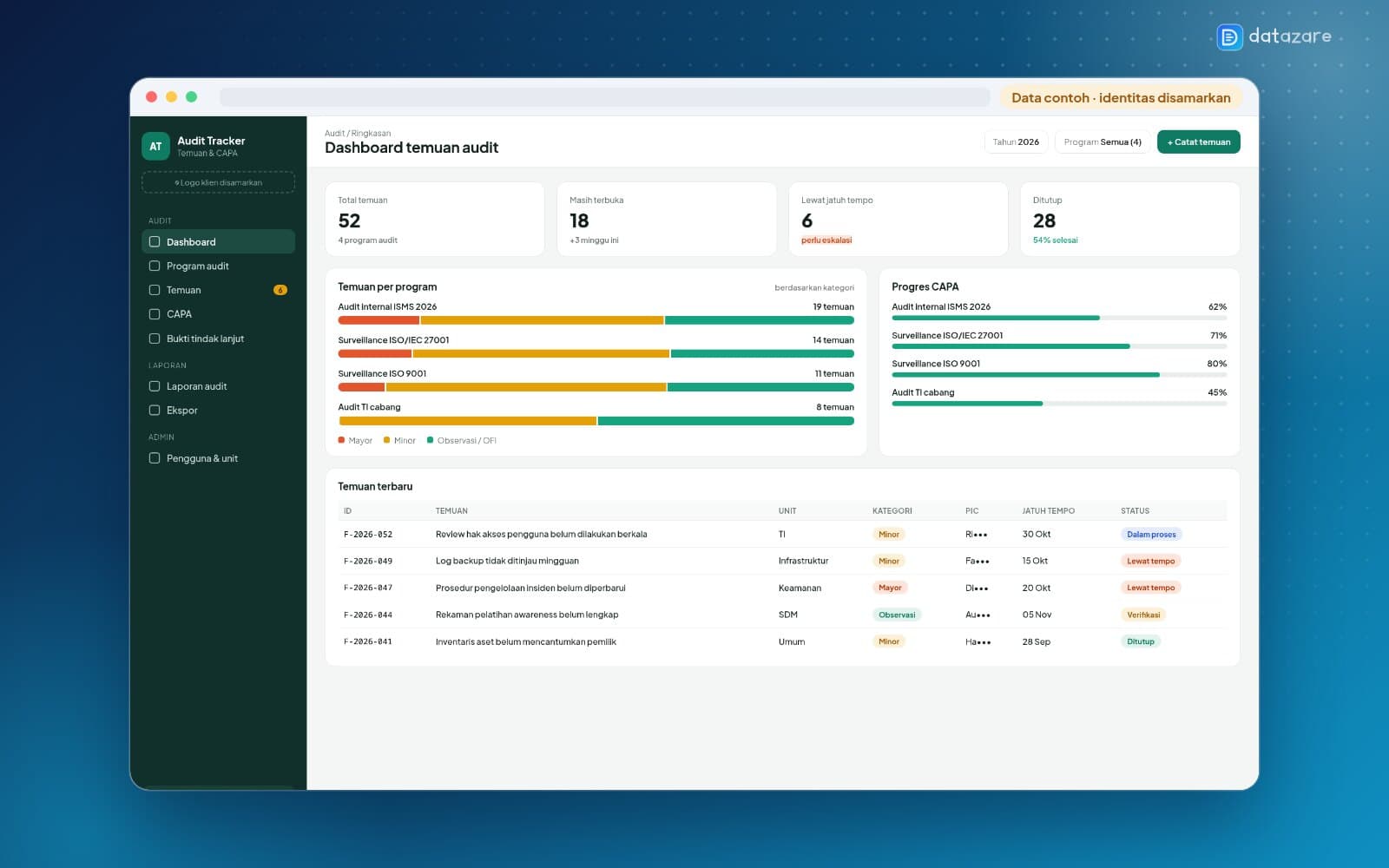Screen dimensions: 1389x868
Task: Click the Dashboard sidebar icon
Action: coord(155,242)
